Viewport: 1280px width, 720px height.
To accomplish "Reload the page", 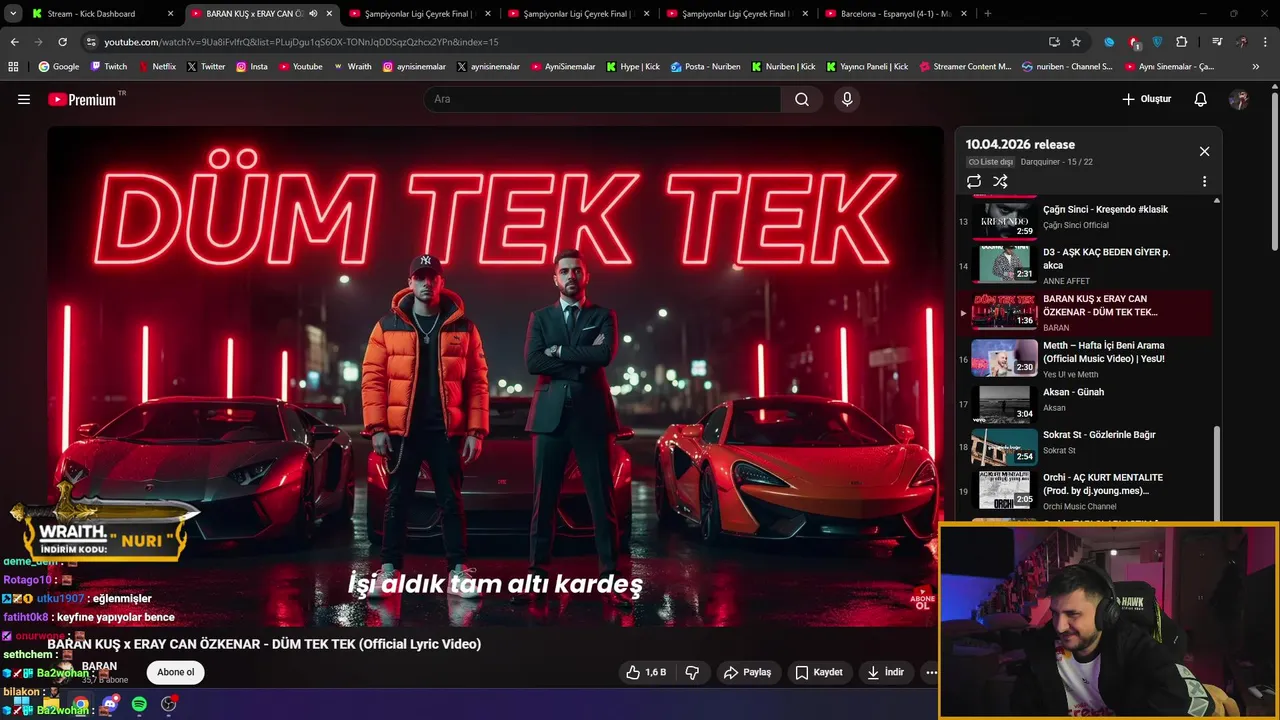I will 62,42.
